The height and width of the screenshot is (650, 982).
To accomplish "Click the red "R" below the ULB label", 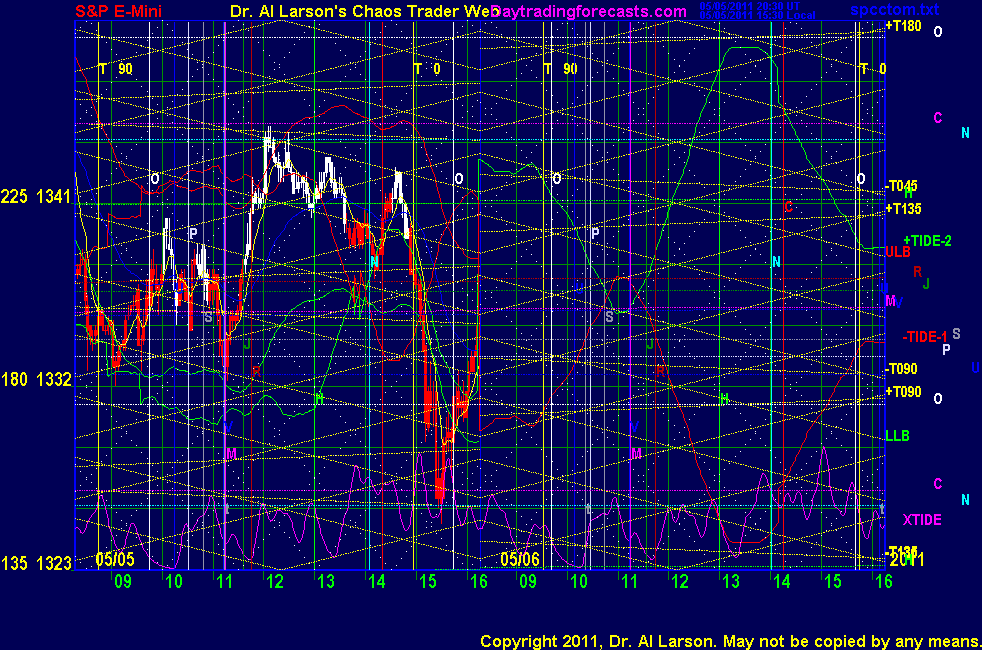I will [x=917, y=272].
